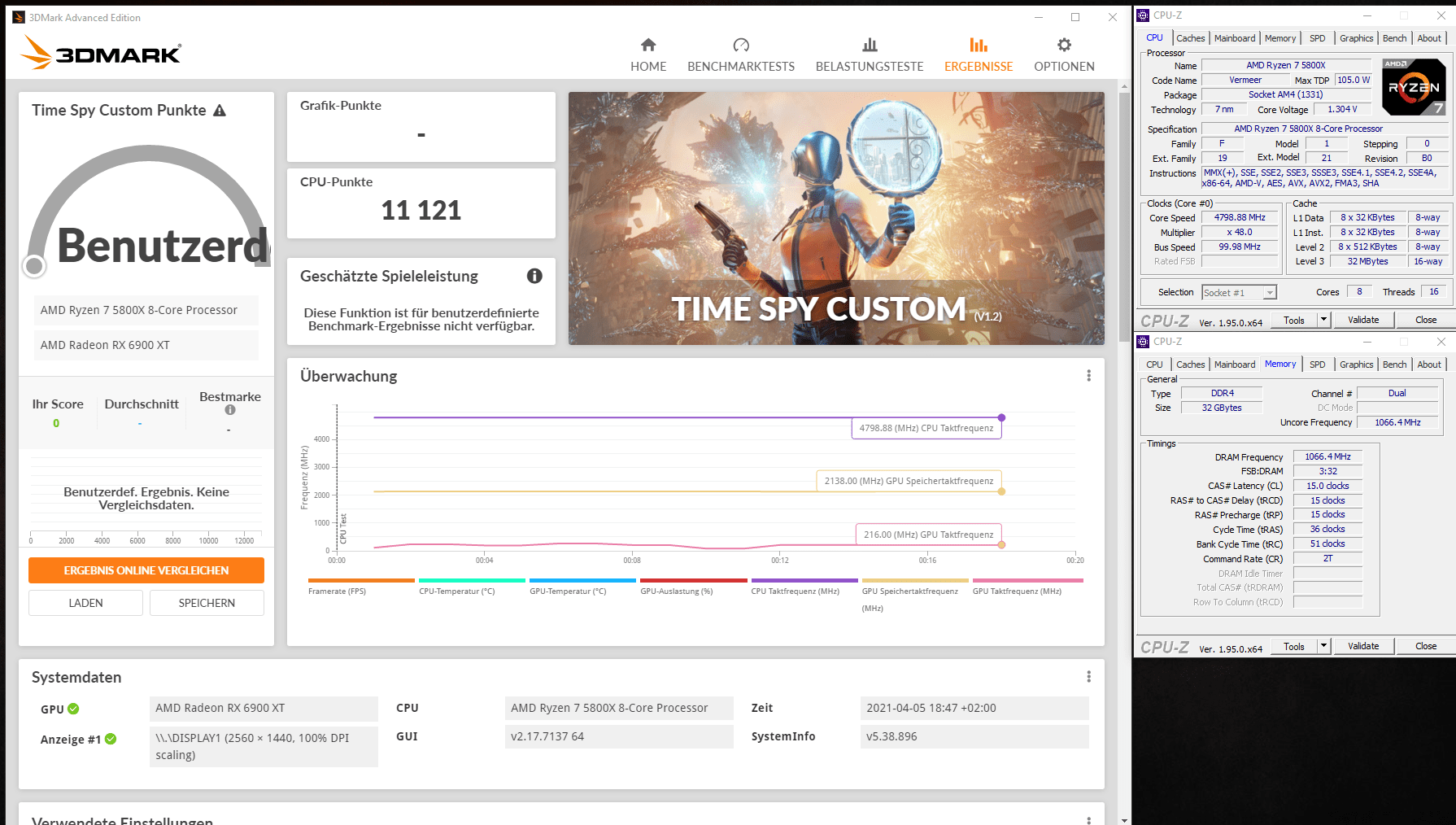Image resolution: width=1456 pixels, height=825 pixels.
Task: Open Benchmarktests gauge icon
Action: tap(741, 45)
